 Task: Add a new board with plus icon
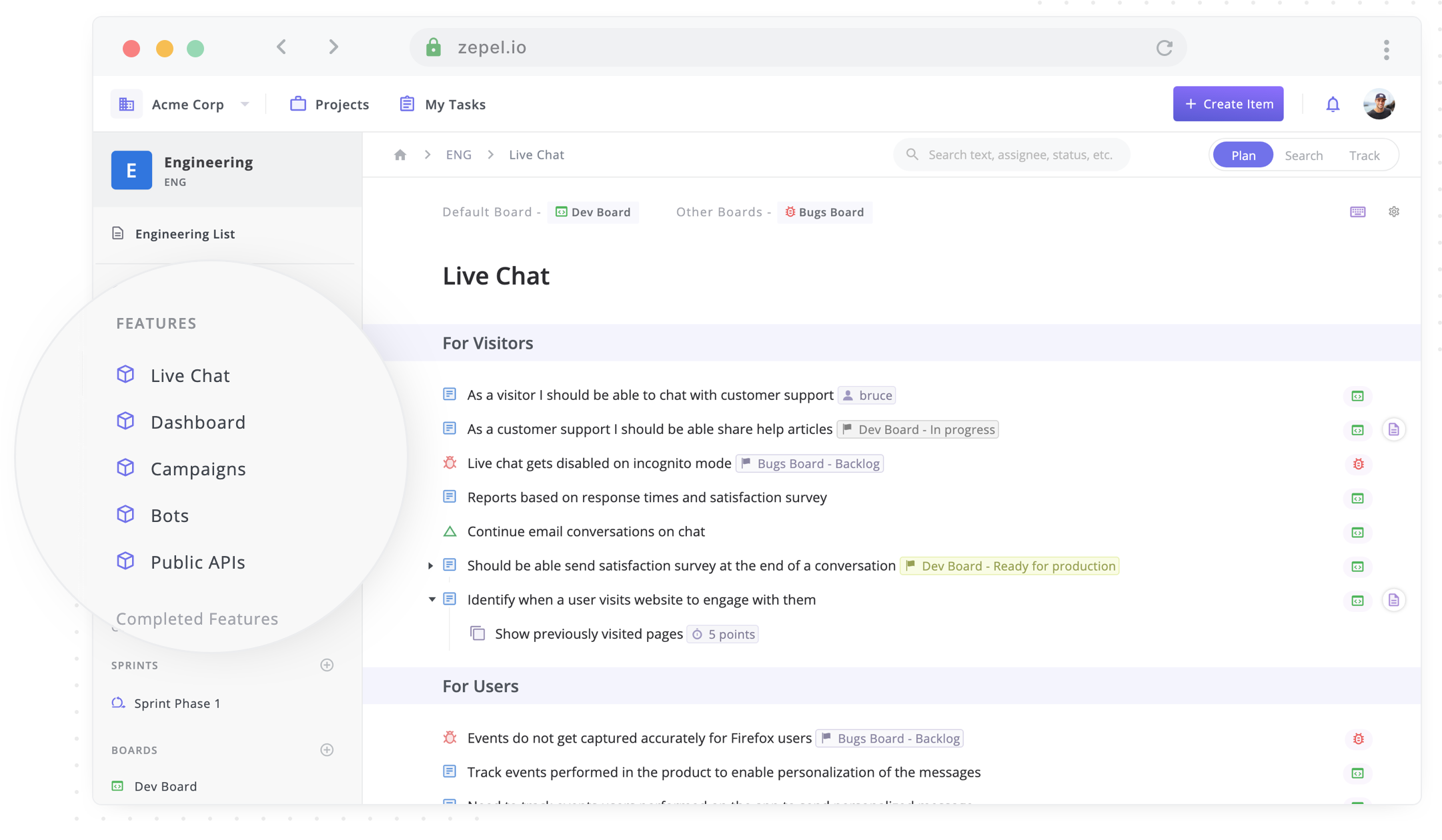tap(327, 749)
